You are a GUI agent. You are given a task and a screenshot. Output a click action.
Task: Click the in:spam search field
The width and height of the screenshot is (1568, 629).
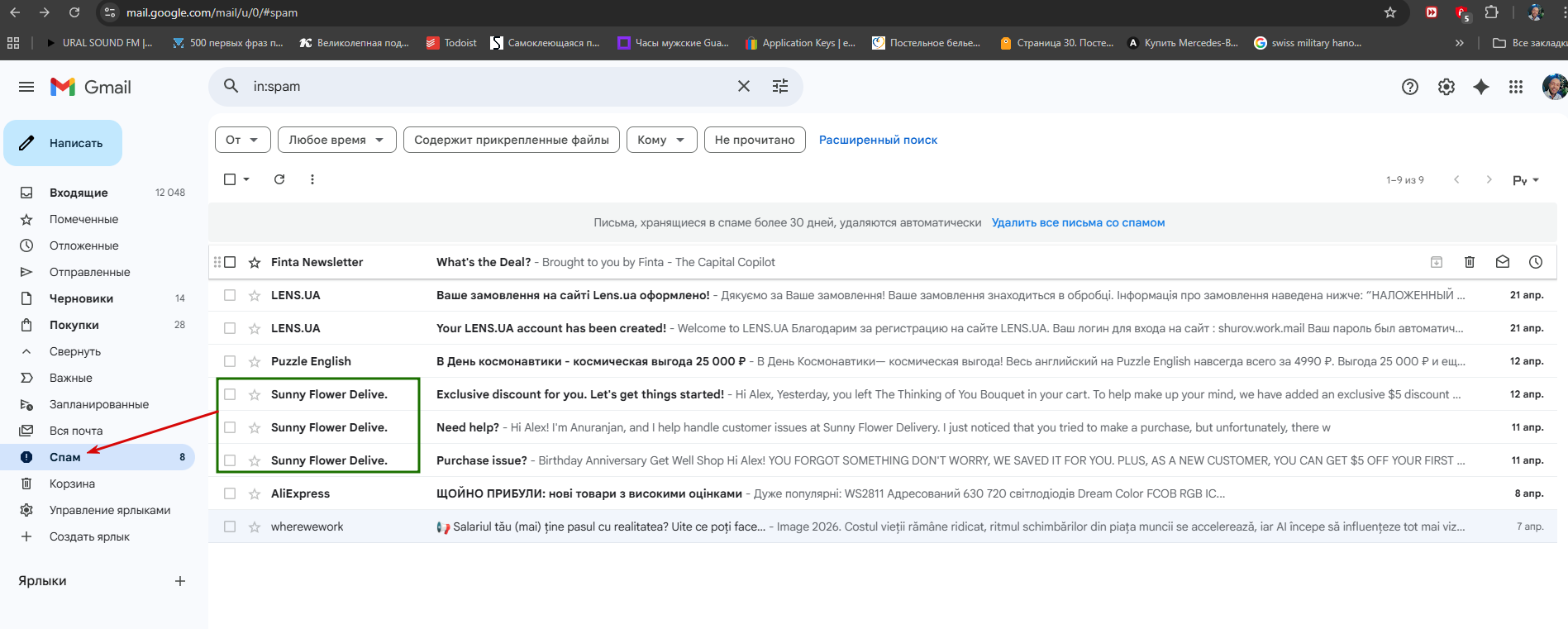pos(488,86)
